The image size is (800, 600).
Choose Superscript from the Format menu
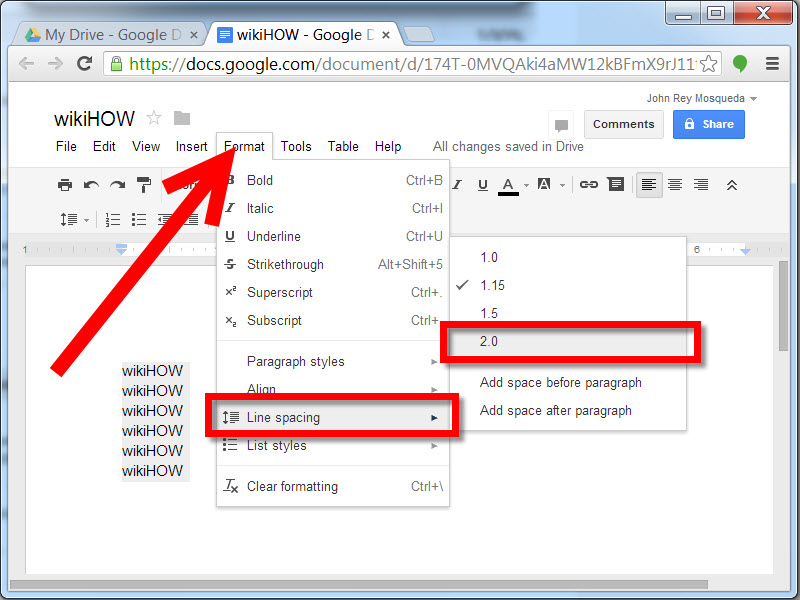[333, 292]
